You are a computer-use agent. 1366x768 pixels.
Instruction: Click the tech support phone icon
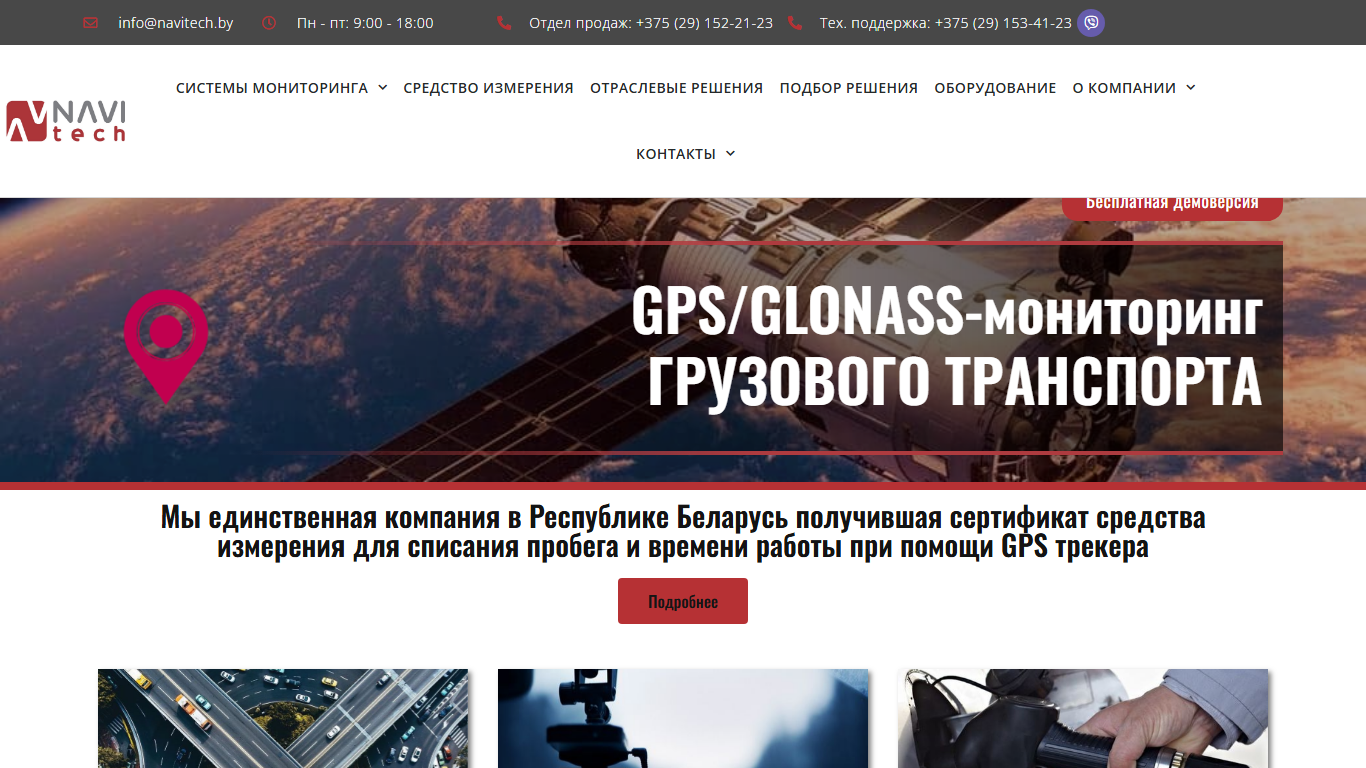pyautogui.click(x=795, y=23)
